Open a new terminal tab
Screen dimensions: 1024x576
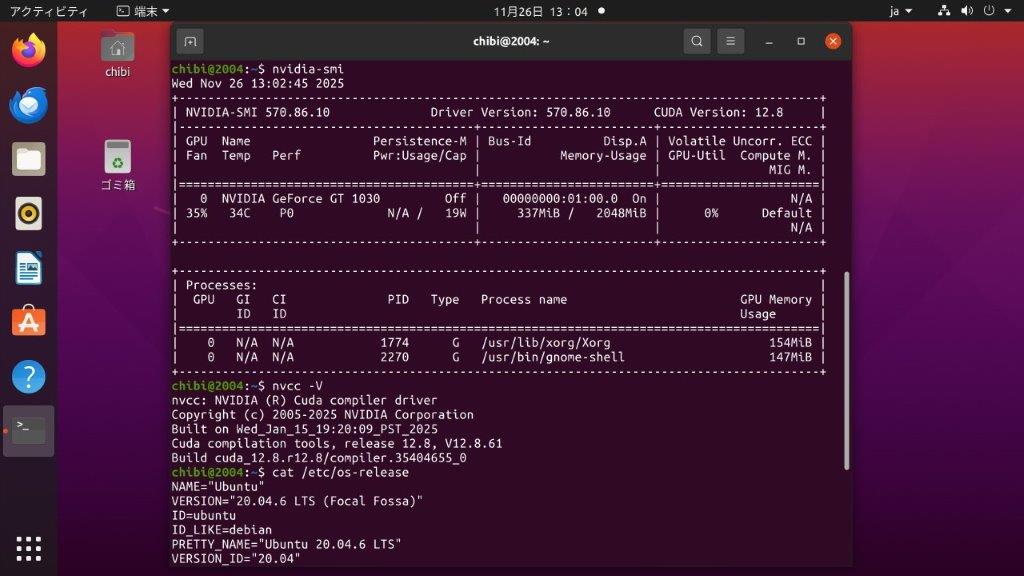click(x=190, y=41)
